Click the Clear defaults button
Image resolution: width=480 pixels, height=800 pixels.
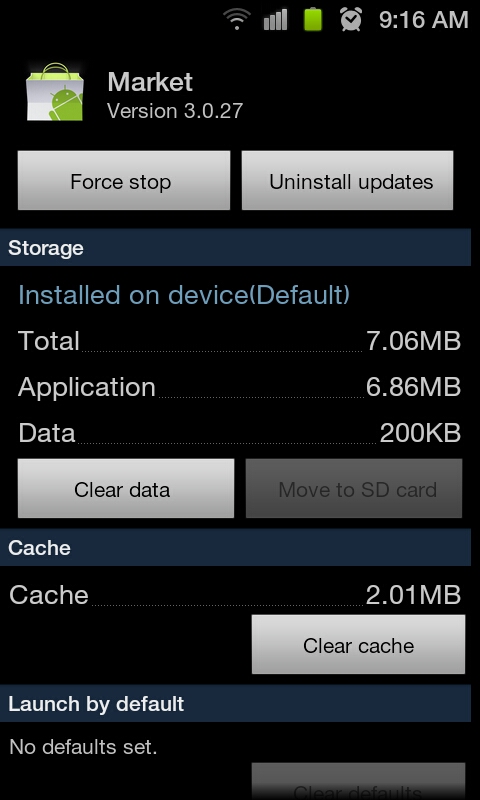[x=359, y=782]
